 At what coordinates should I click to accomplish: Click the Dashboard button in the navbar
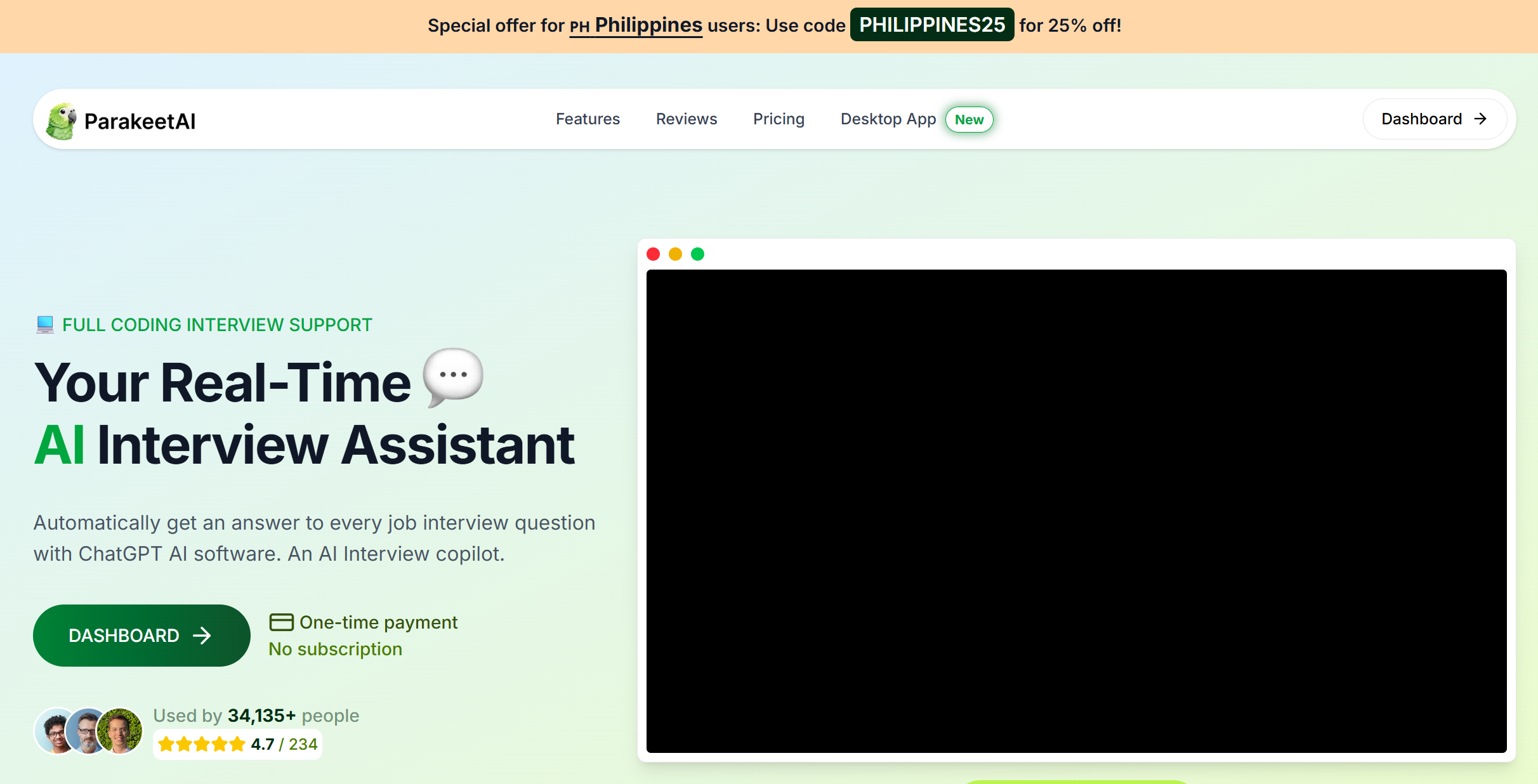pyautogui.click(x=1435, y=119)
